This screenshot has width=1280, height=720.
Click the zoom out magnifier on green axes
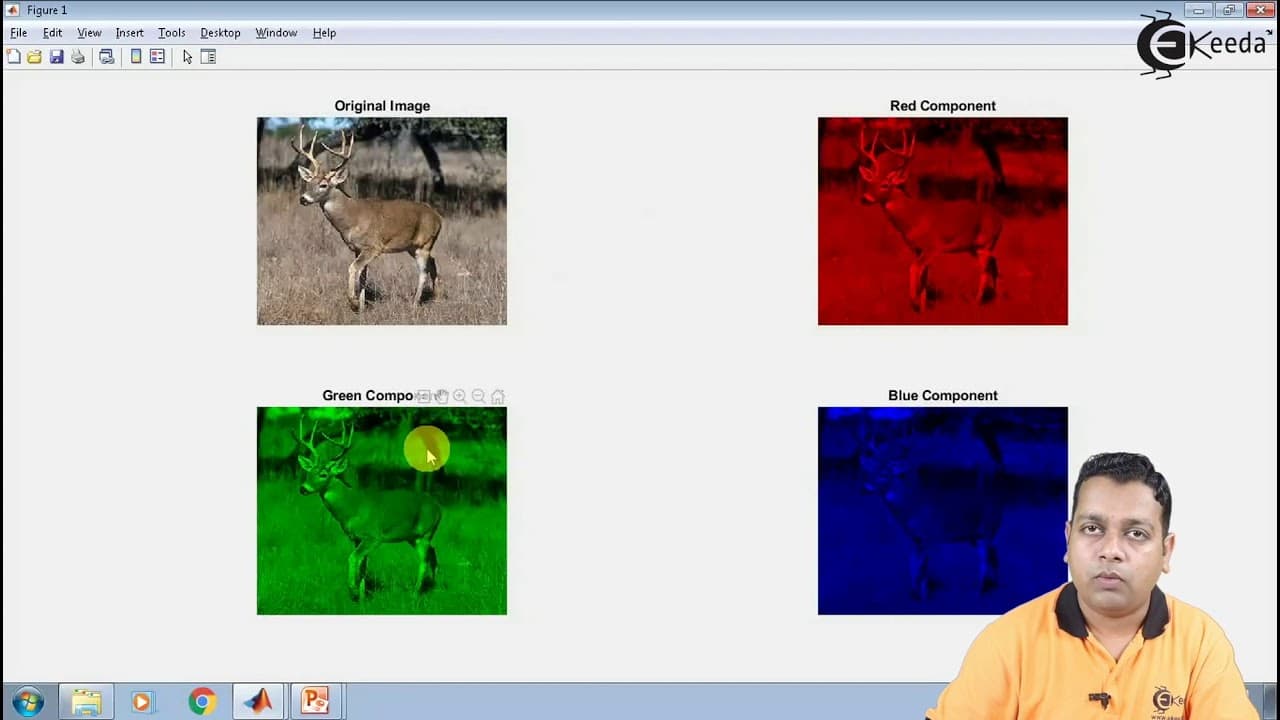pos(478,396)
